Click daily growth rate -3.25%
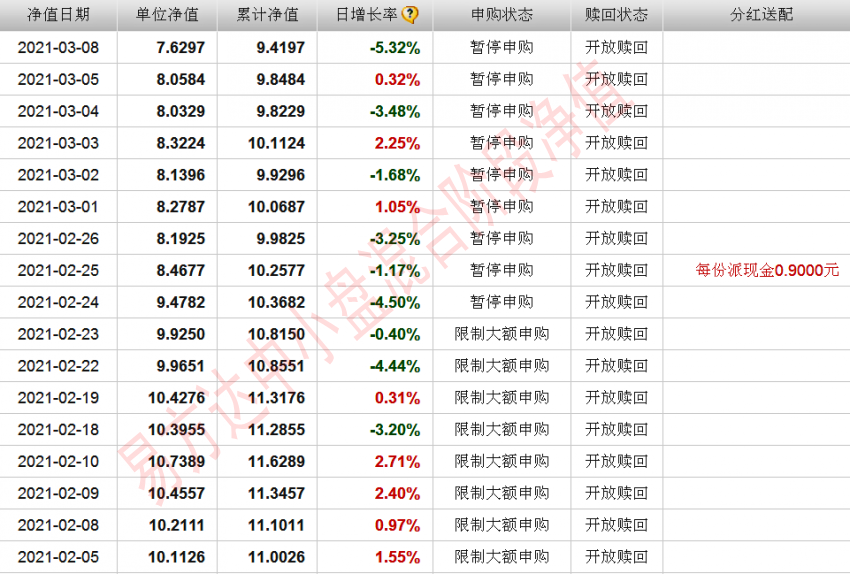 395,238
